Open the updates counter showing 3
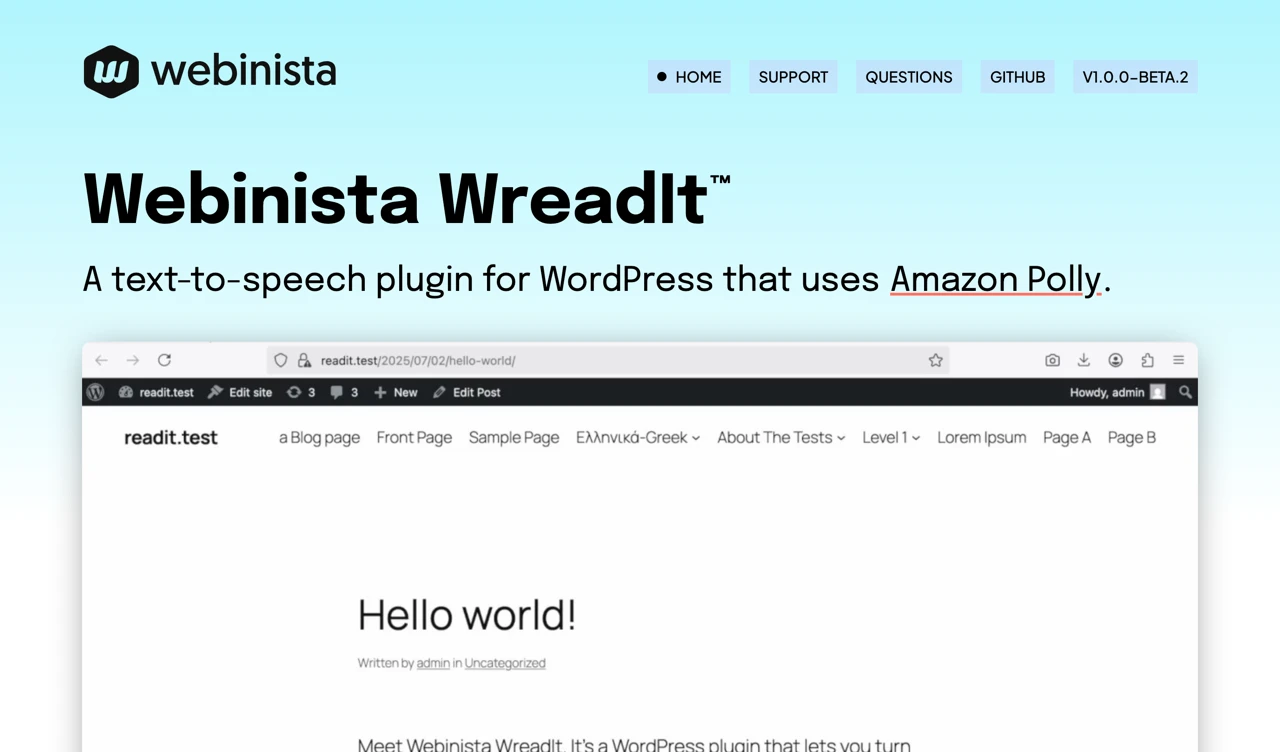This screenshot has width=1280, height=752. point(301,392)
